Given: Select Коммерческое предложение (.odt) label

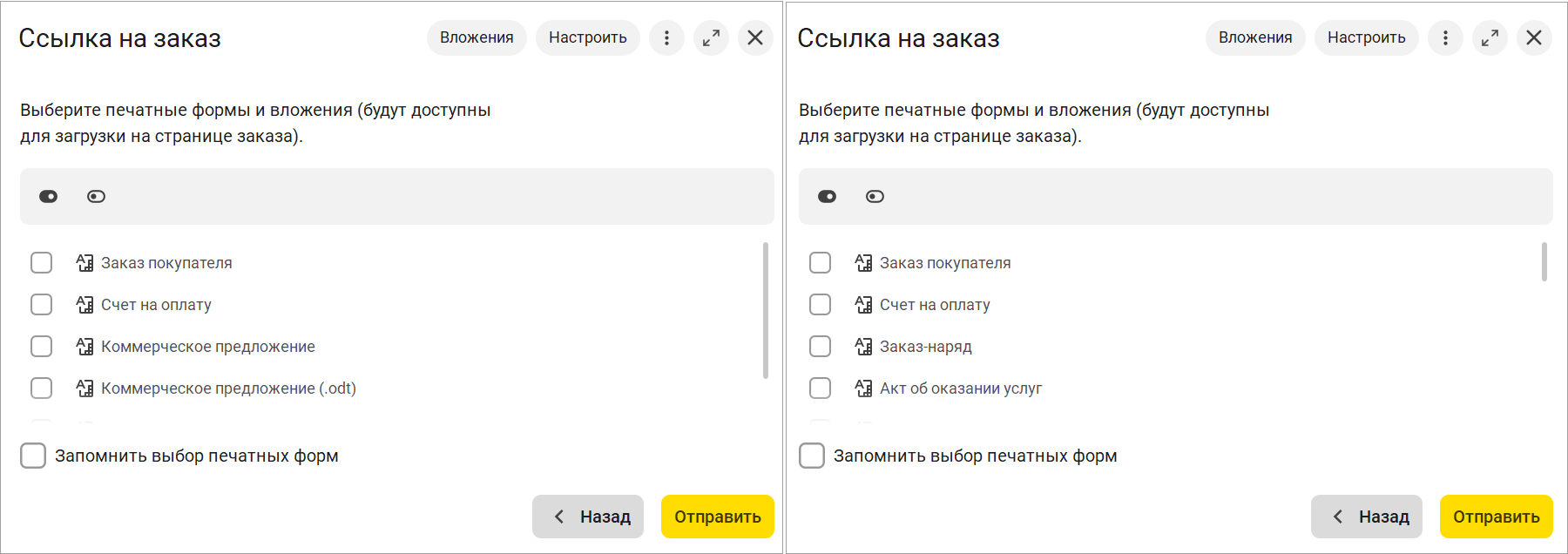Looking at the screenshot, I should click(228, 388).
